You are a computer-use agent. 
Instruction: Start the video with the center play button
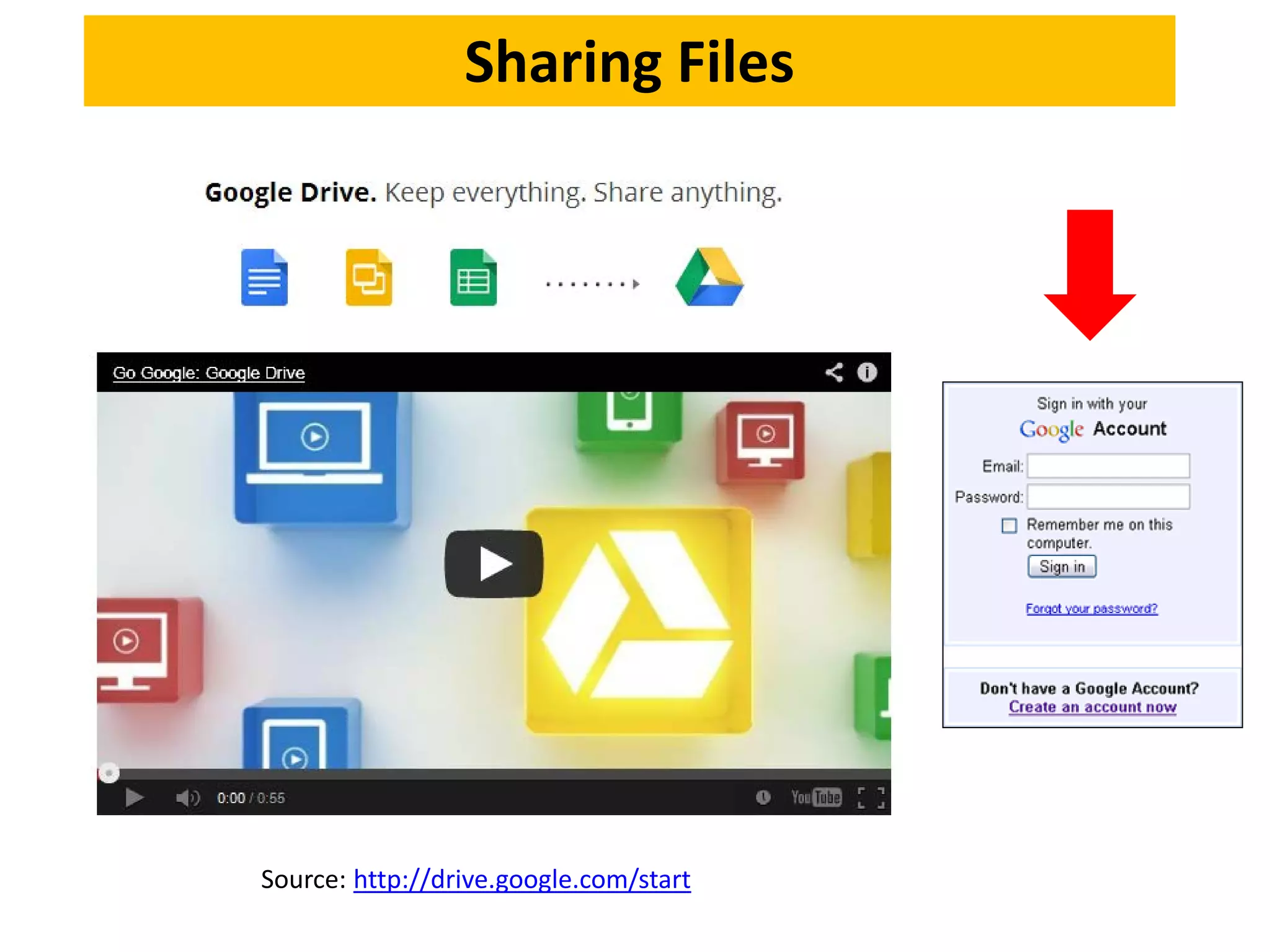[494, 563]
